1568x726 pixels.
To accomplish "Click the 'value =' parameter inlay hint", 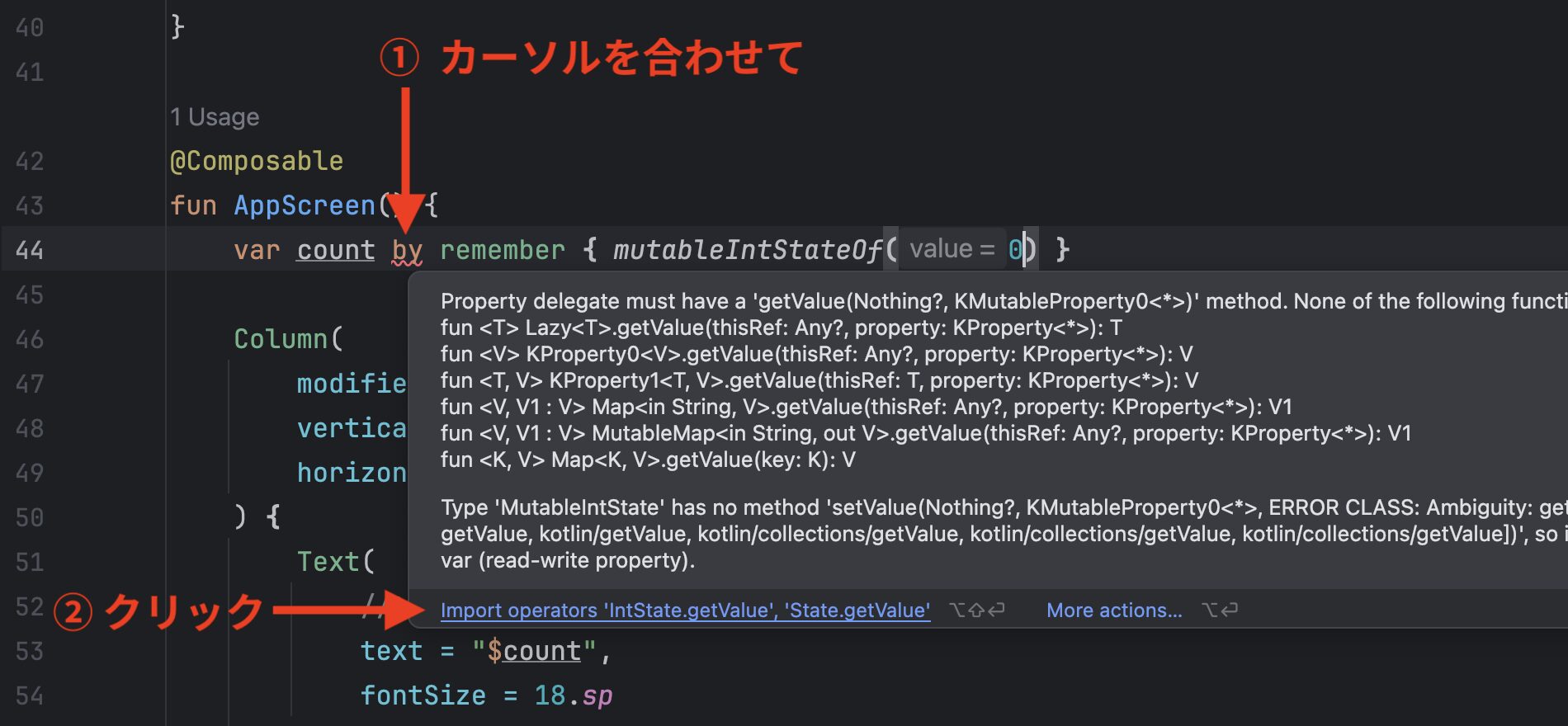I will click(952, 249).
